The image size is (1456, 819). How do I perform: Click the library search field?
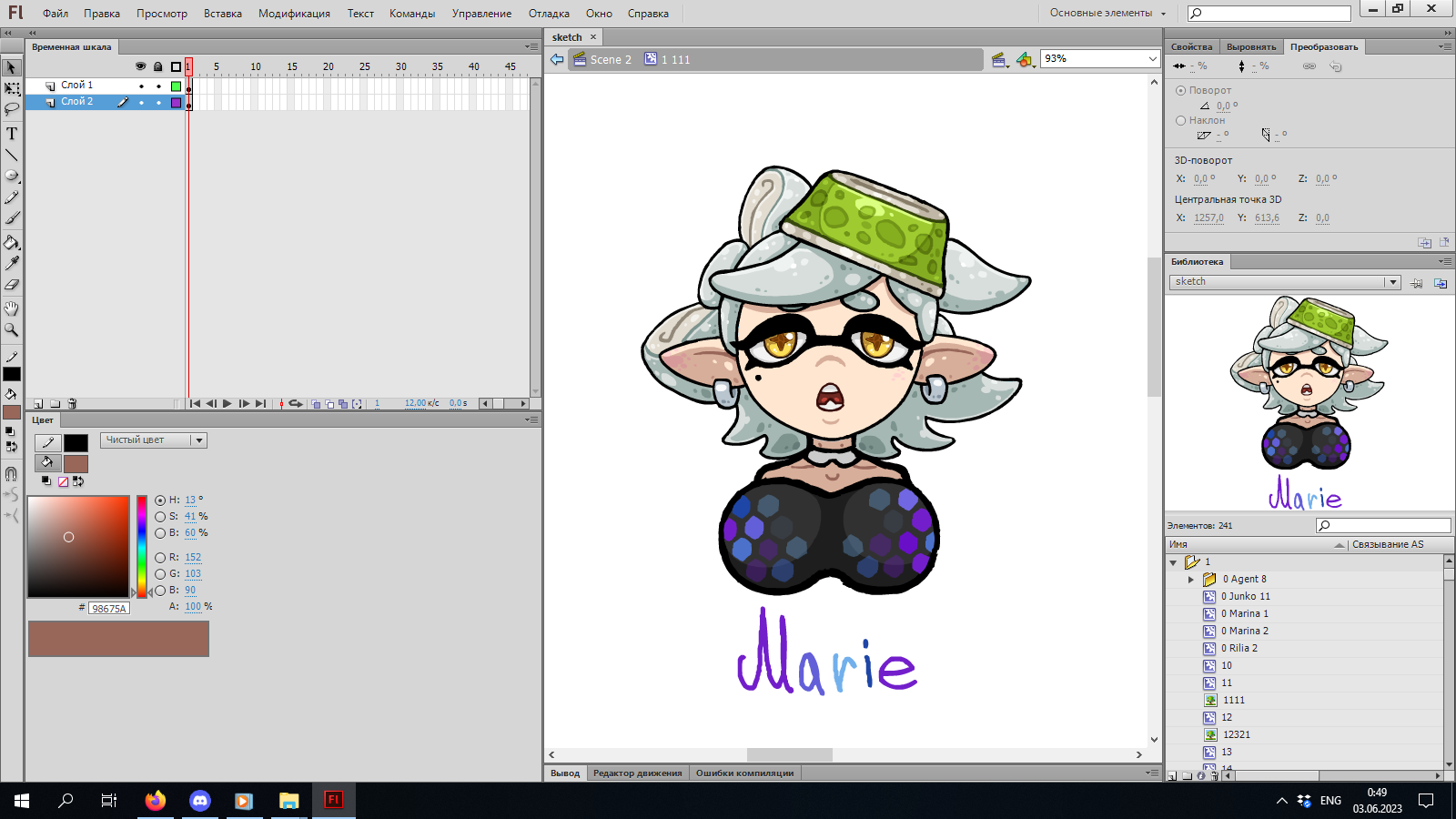(1383, 525)
